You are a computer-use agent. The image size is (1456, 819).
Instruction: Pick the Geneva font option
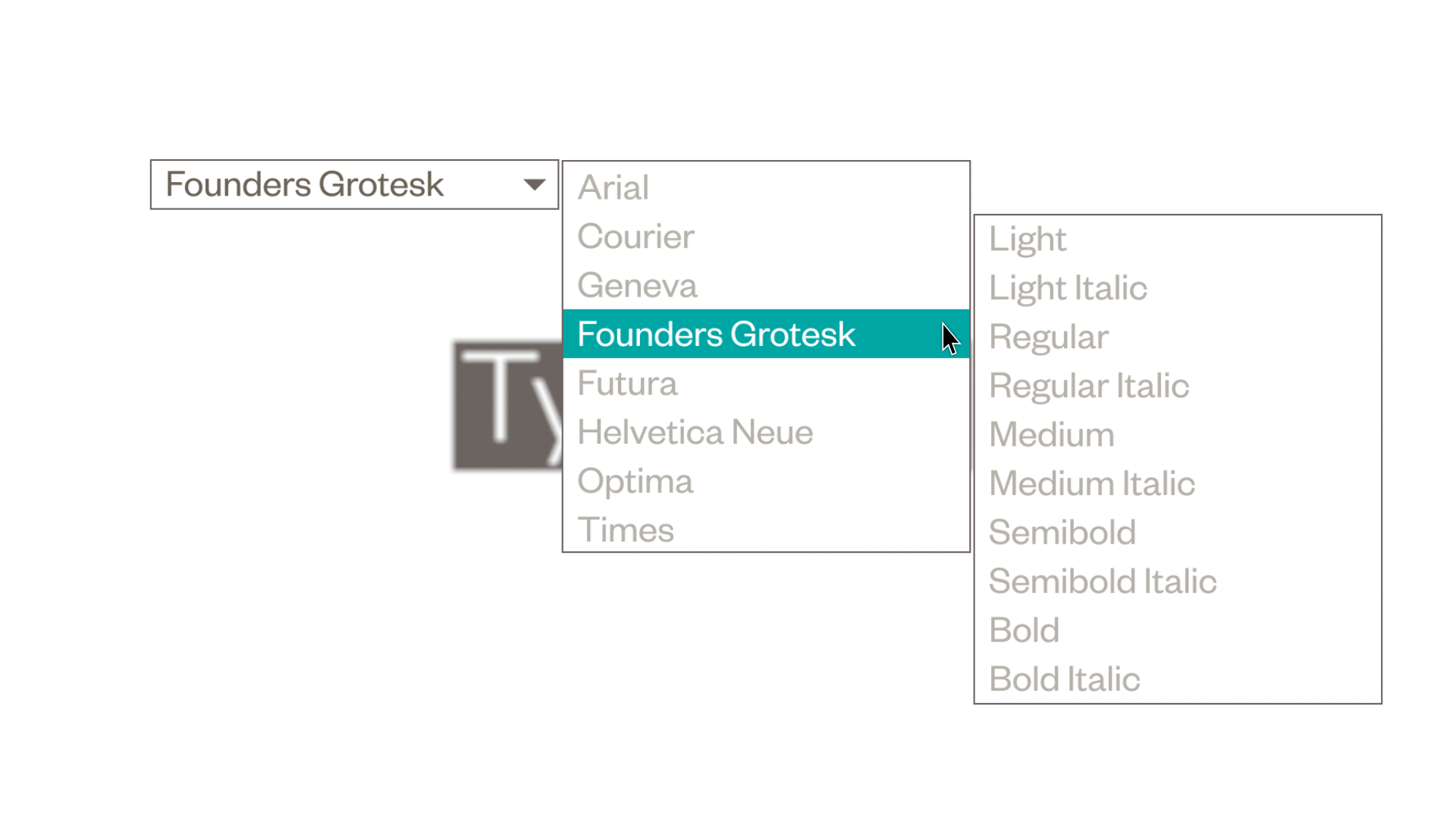pyautogui.click(x=766, y=285)
